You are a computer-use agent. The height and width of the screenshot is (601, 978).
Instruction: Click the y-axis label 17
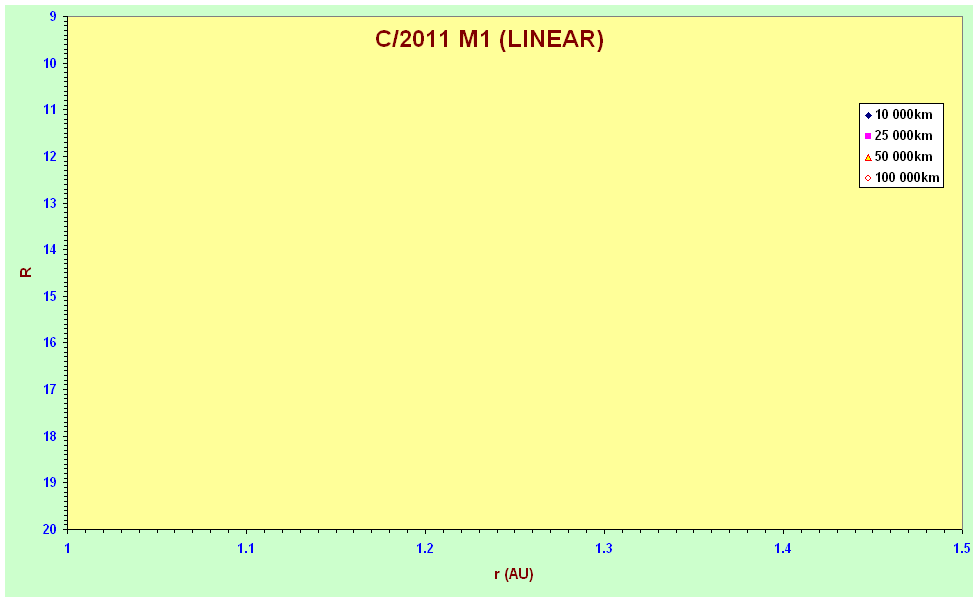pos(51,389)
